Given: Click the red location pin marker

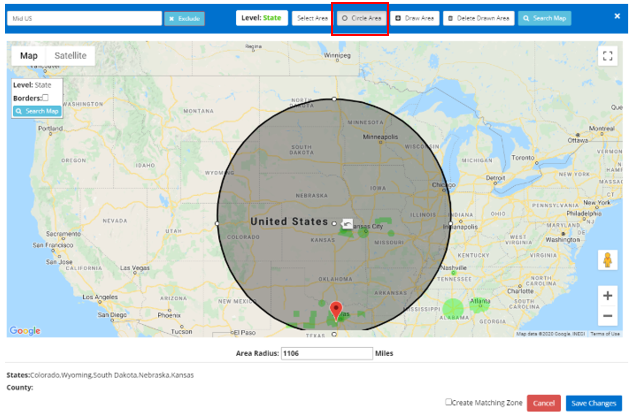Looking at the screenshot, I should point(336,310).
